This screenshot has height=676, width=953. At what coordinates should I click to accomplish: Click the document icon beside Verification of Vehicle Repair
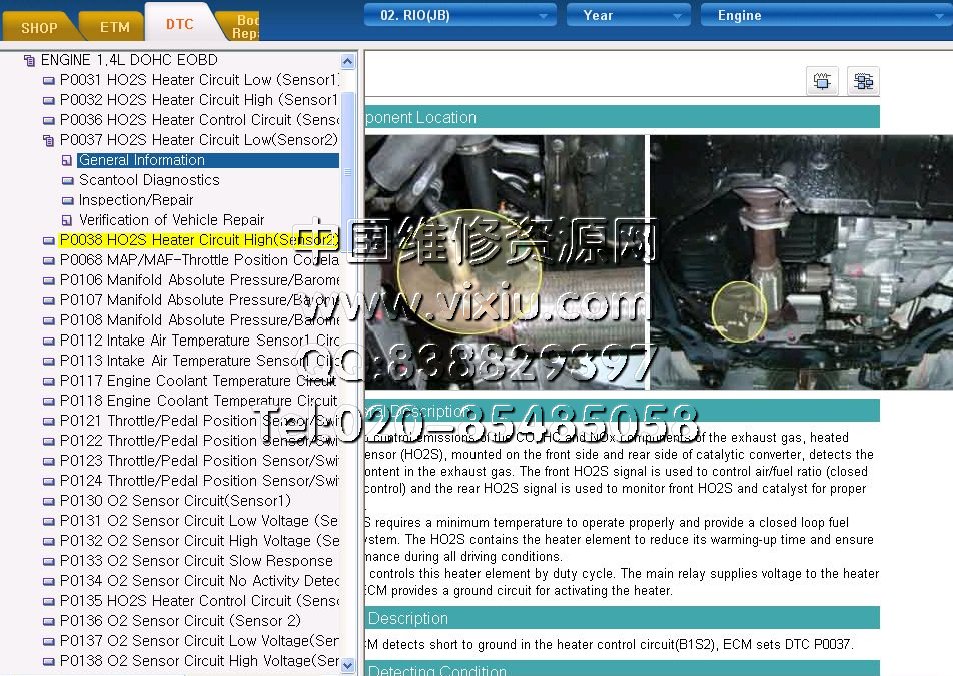point(67,220)
